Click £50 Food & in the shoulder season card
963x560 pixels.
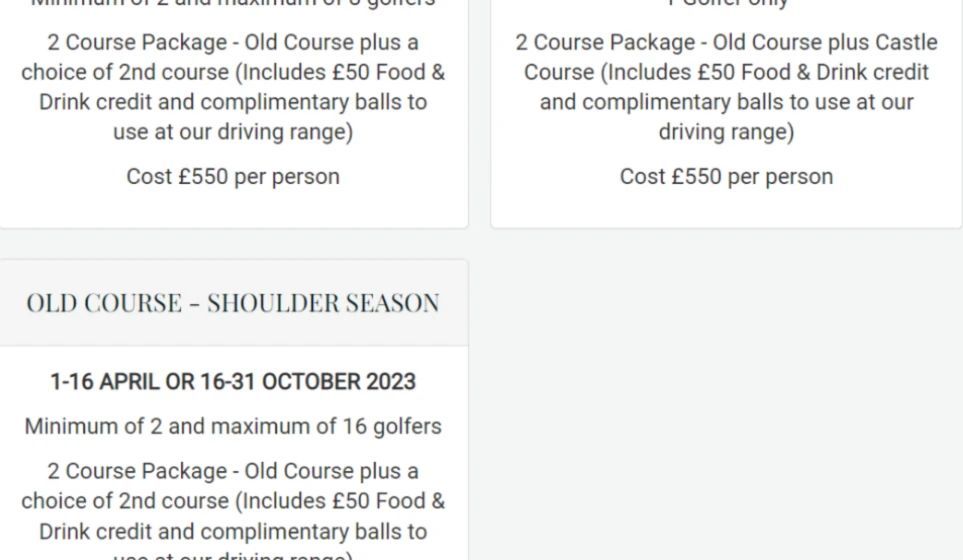point(389,501)
